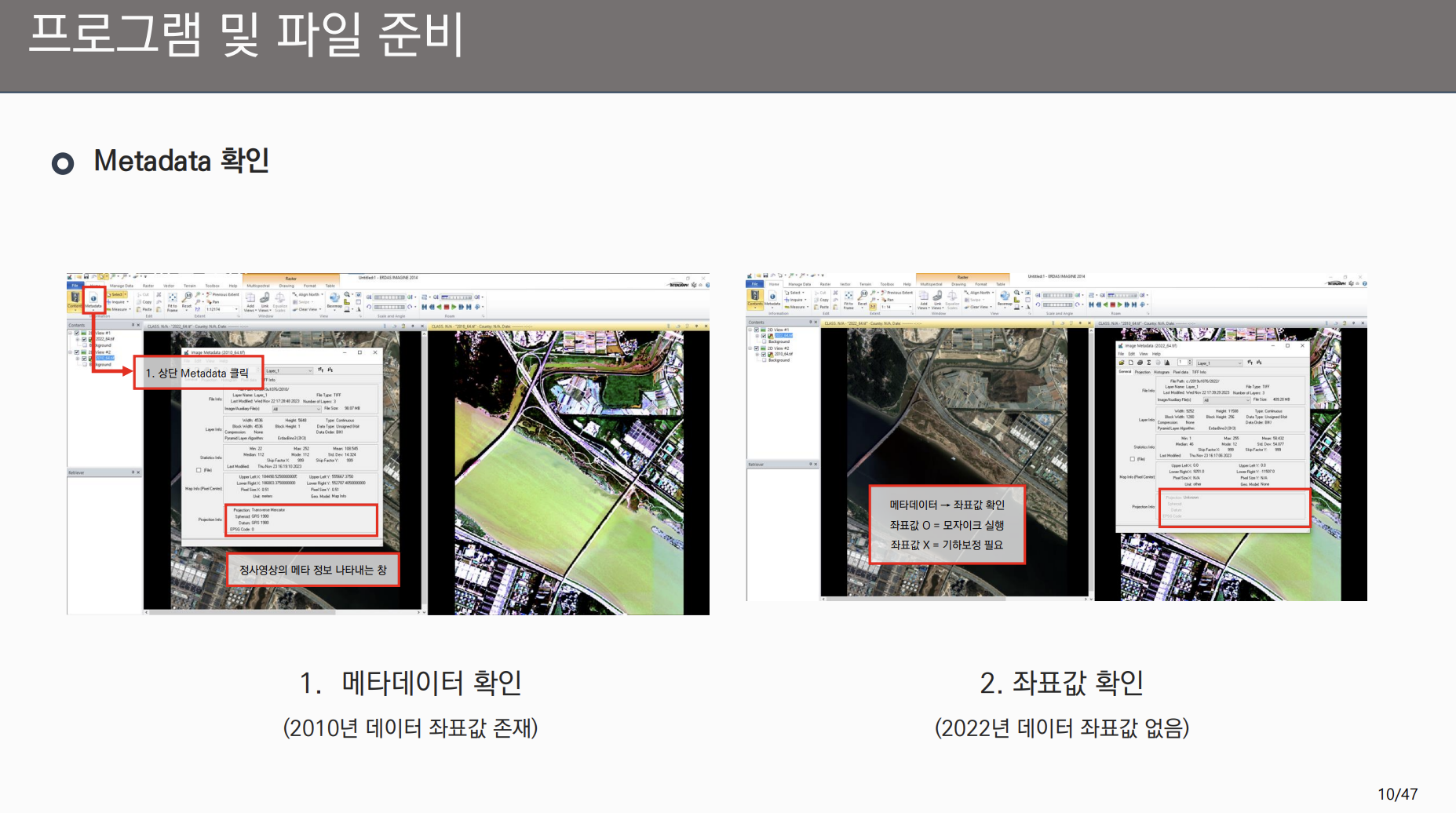1456x813 pixels.
Task: Click Fit to Frame in step 1 screenshot
Action: coord(172,301)
